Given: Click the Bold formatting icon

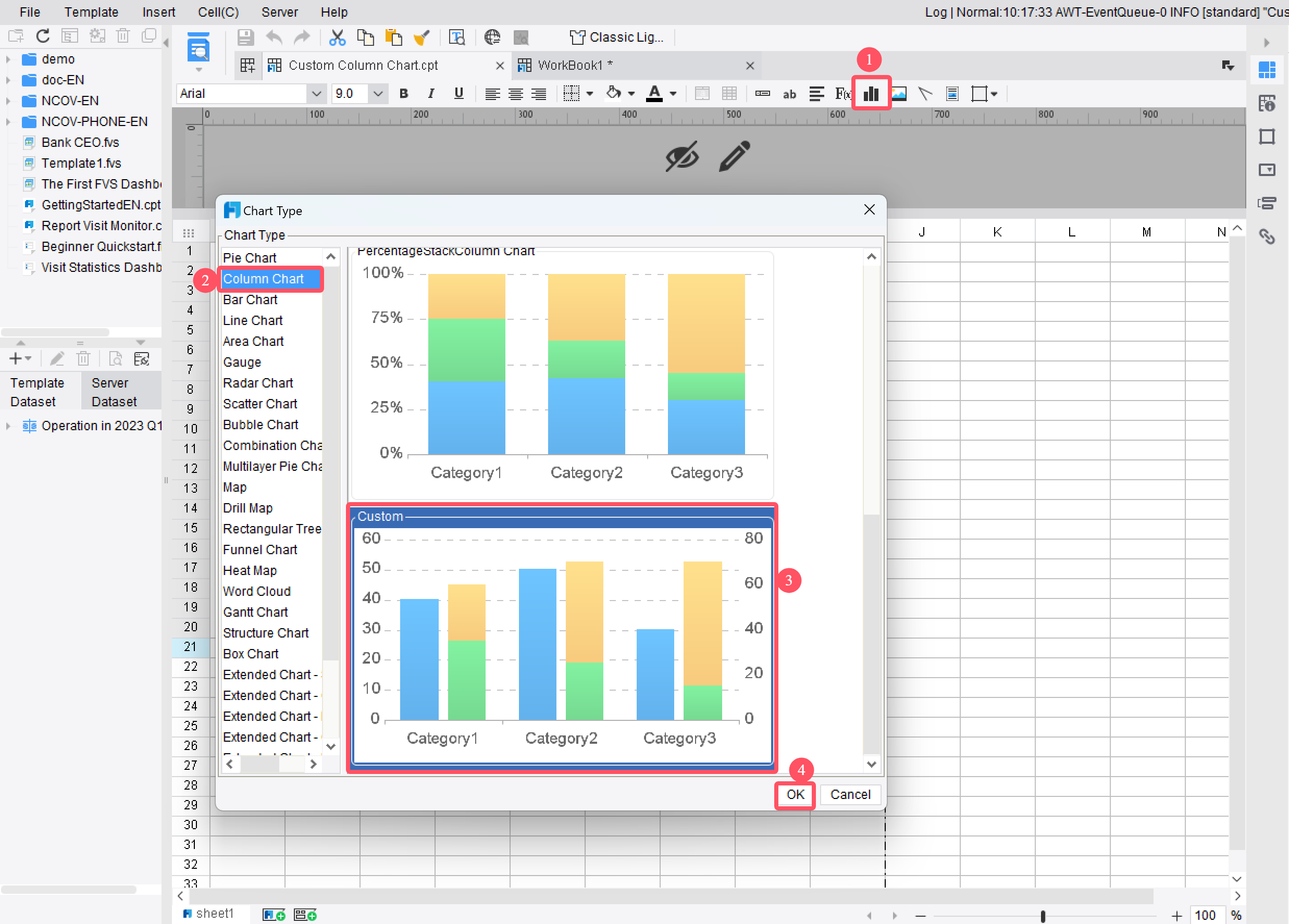Looking at the screenshot, I should [x=403, y=94].
